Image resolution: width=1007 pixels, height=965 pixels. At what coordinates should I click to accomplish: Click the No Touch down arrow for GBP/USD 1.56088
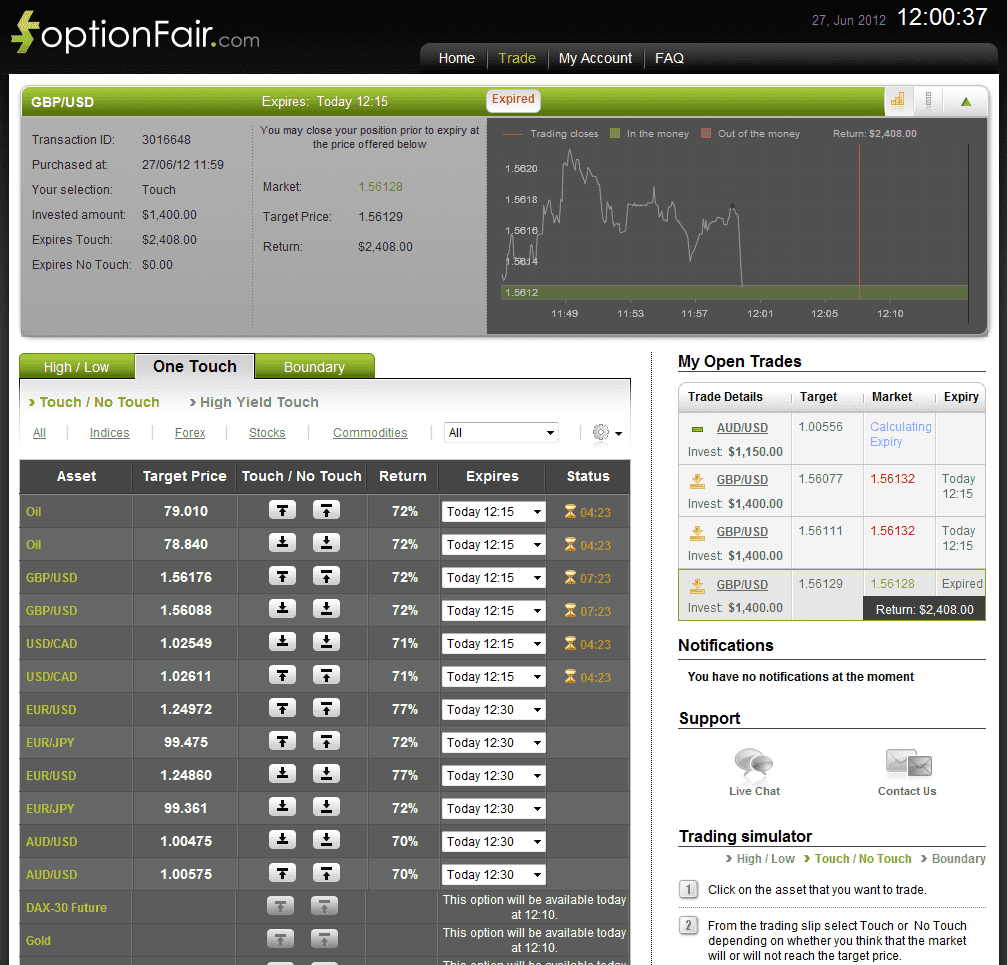pos(325,610)
